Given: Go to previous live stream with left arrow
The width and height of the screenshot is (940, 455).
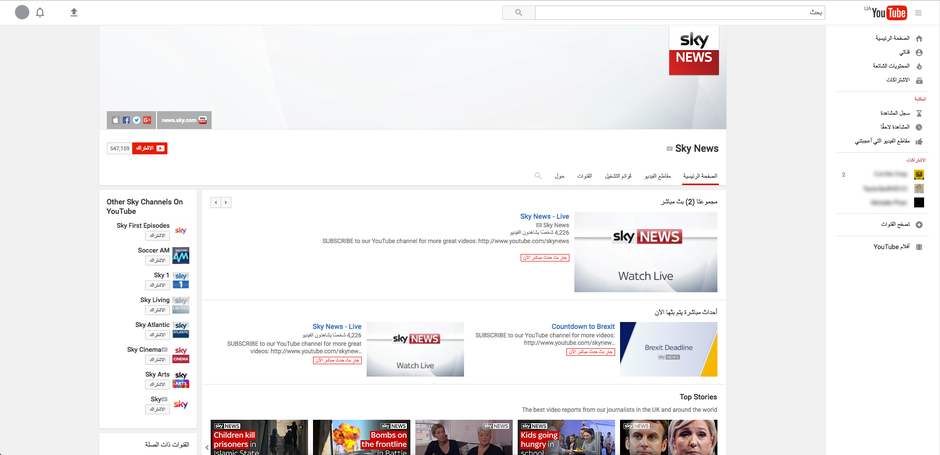Looking at the screenshot, I should coord(216,203).
